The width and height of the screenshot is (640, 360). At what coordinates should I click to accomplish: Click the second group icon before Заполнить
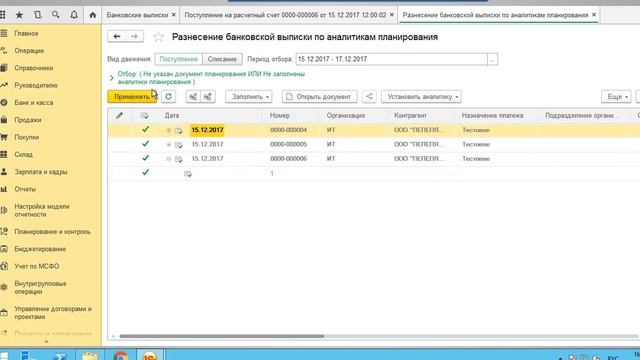(208, 97)
